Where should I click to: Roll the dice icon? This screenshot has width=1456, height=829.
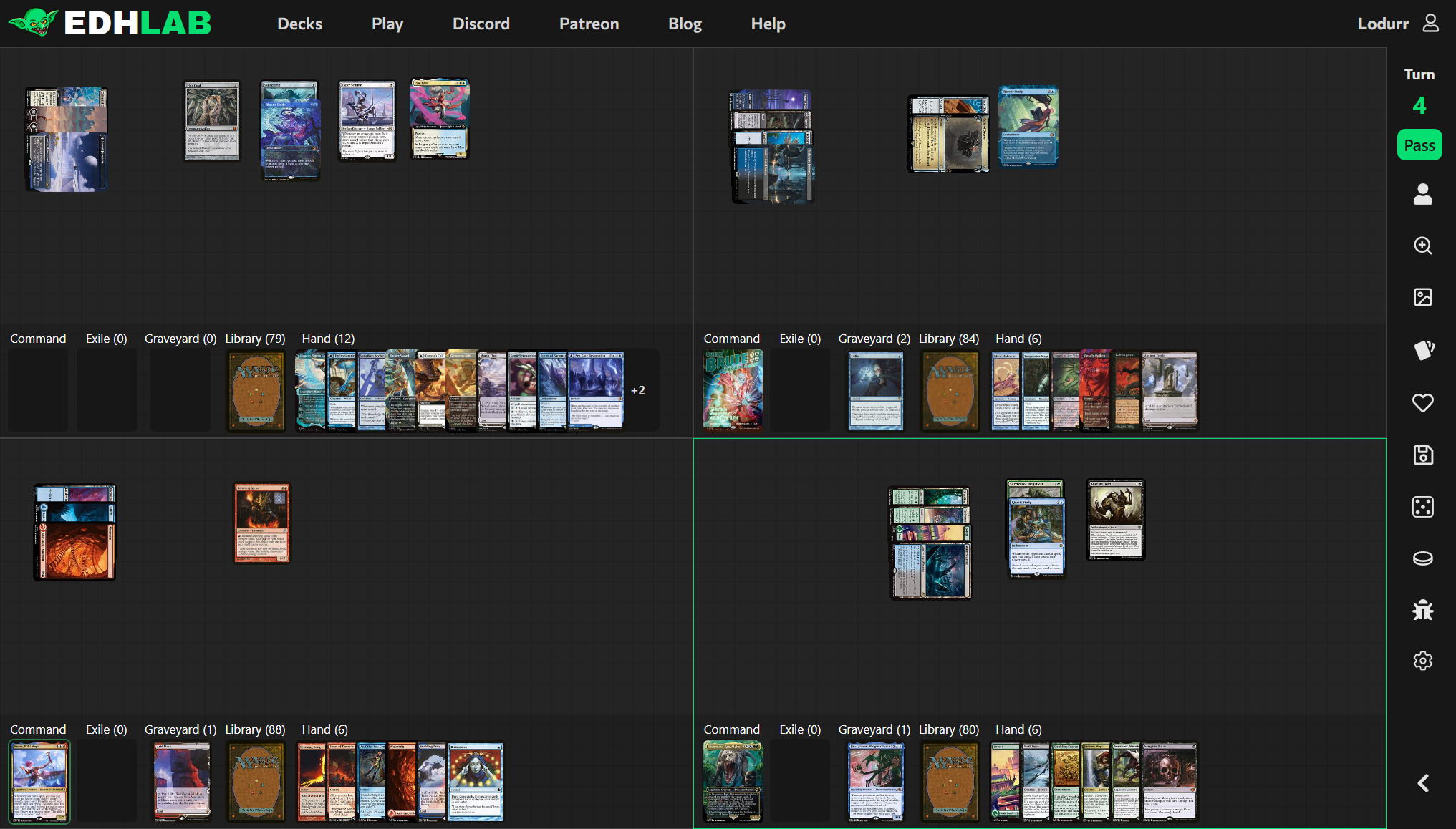click(x=1422, y=507)
